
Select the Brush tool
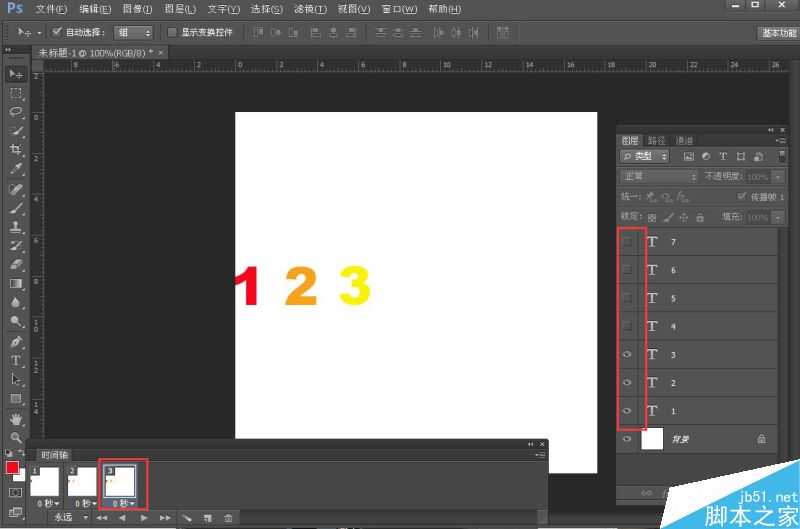tap(16, 208)
